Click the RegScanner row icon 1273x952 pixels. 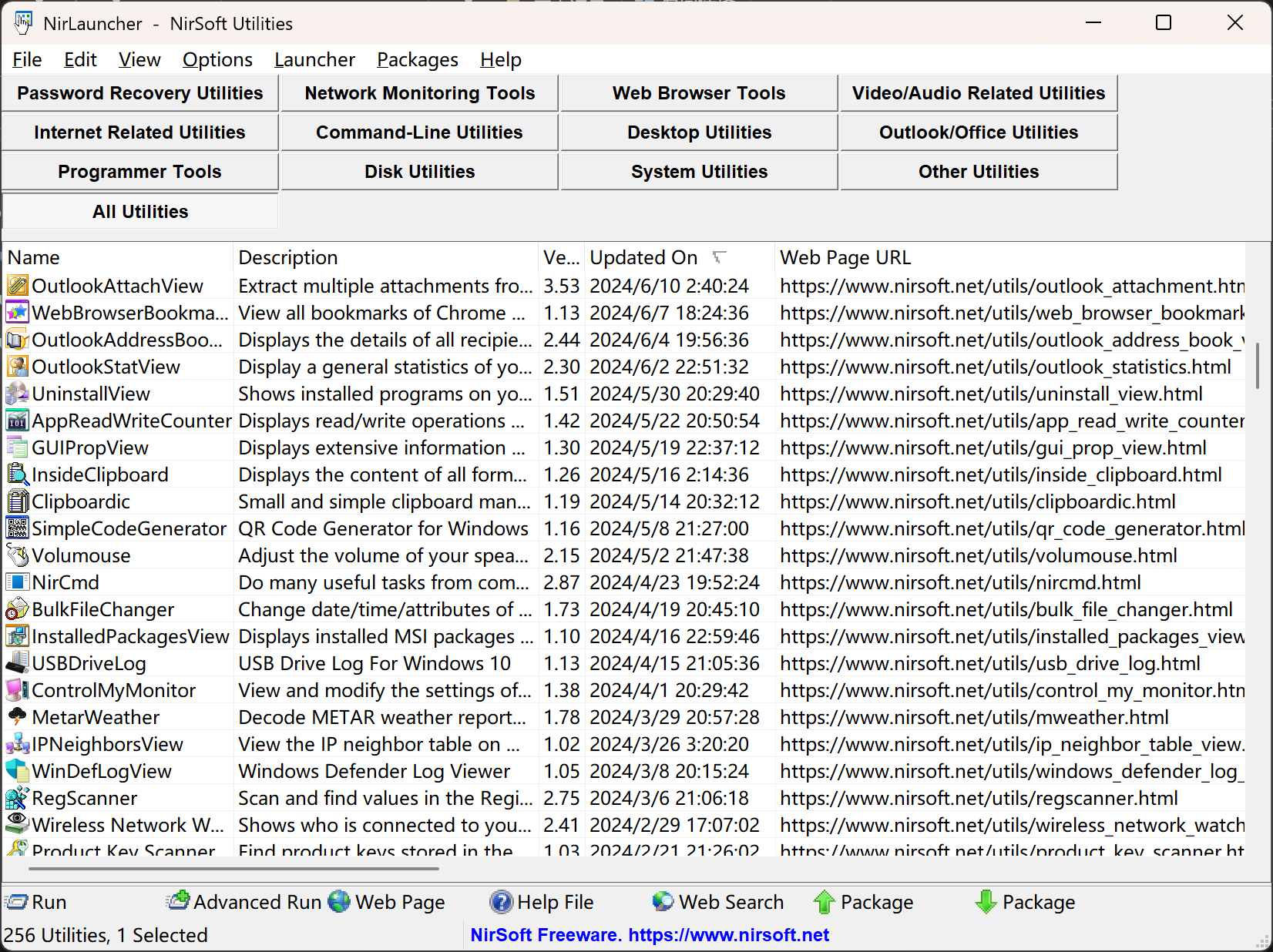pyautogui.click(x=17, y=798)
